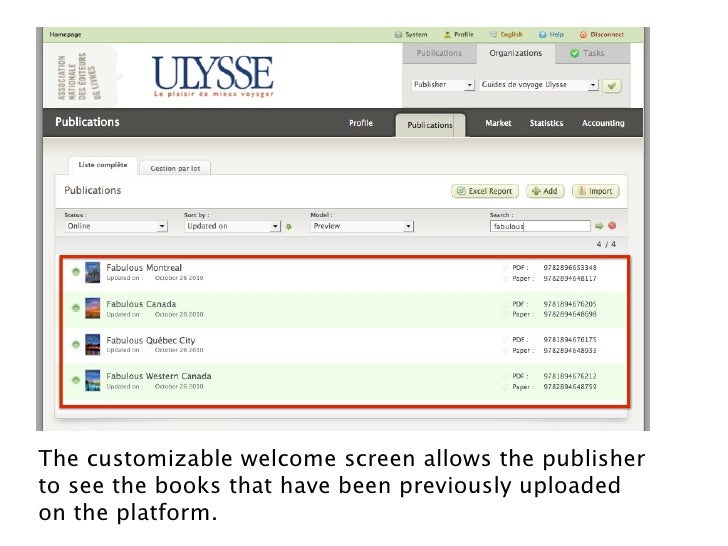Click the Import button
The image size is (728, 546).
[x=596, y=191]
